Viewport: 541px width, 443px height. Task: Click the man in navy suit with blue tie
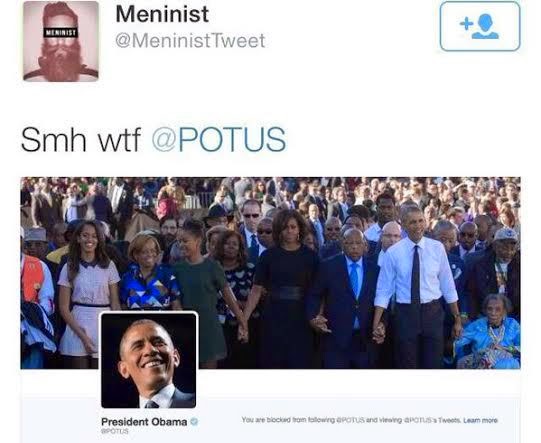(348, 297)
